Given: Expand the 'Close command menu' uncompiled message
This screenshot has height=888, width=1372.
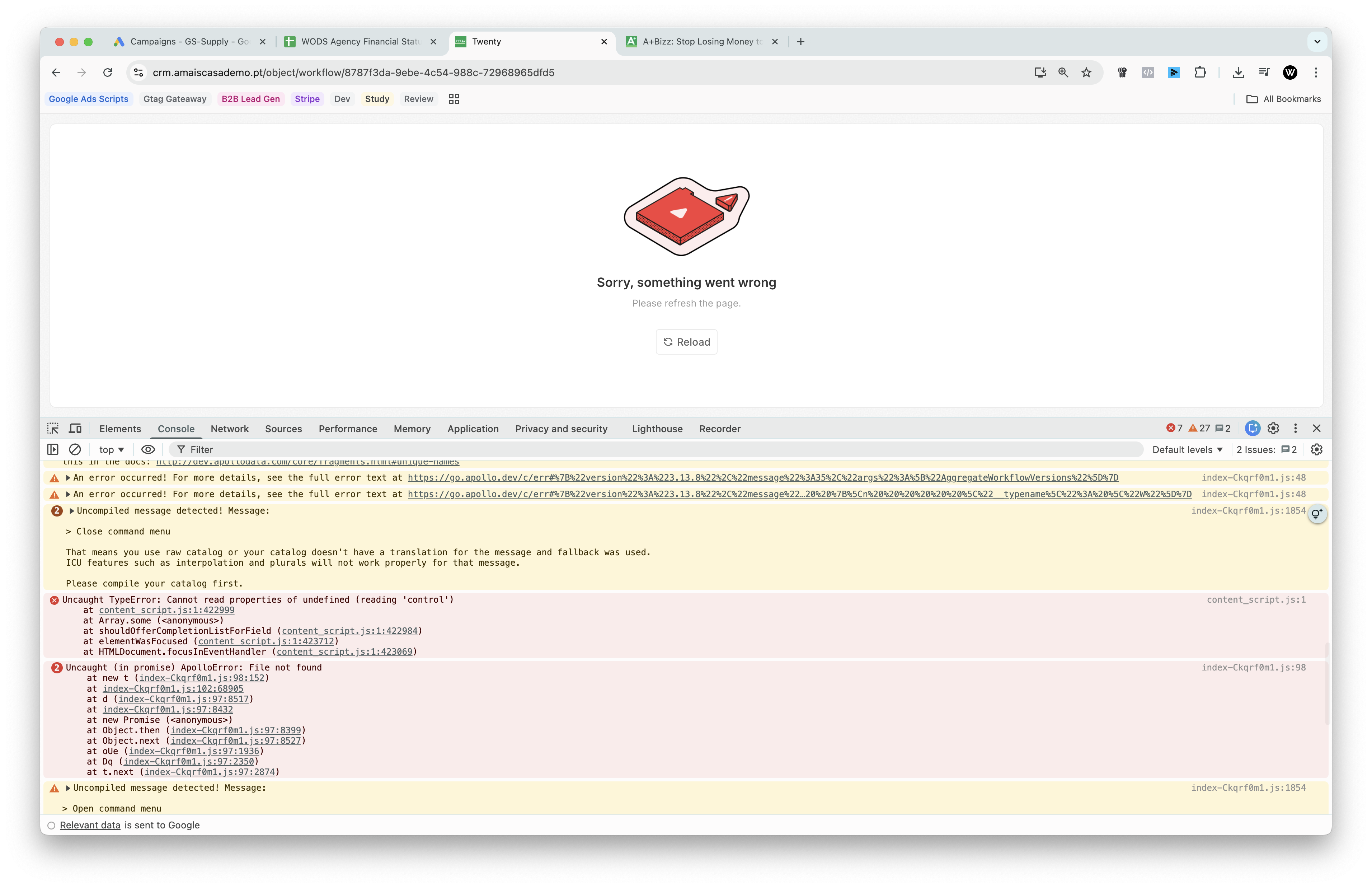Looking at the screenshot, I should click(x=72, y=511).
